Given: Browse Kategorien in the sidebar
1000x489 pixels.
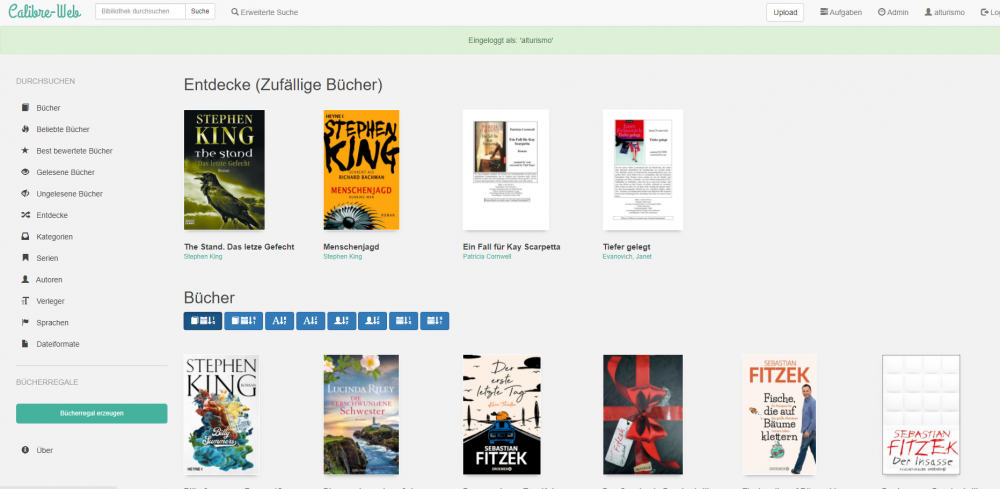Looking at the screenshot, I should click(x=47, y=237).
